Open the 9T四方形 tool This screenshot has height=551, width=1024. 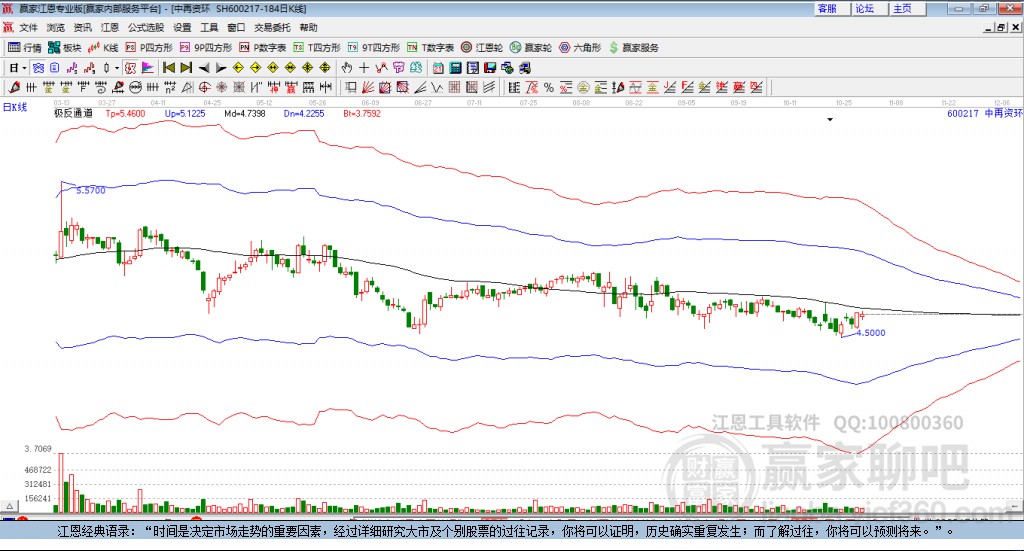374,48
